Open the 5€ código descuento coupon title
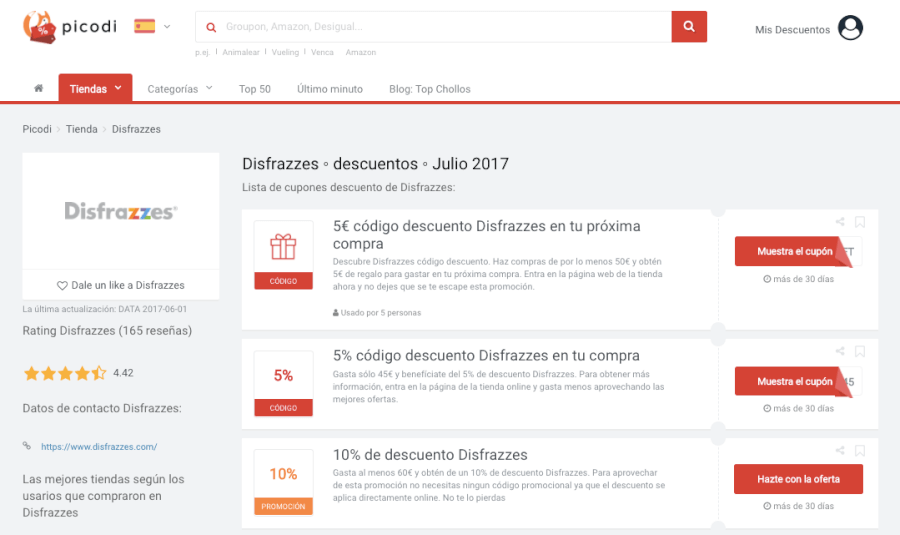This screenshot has width=900, height=535. pos(486,235)
